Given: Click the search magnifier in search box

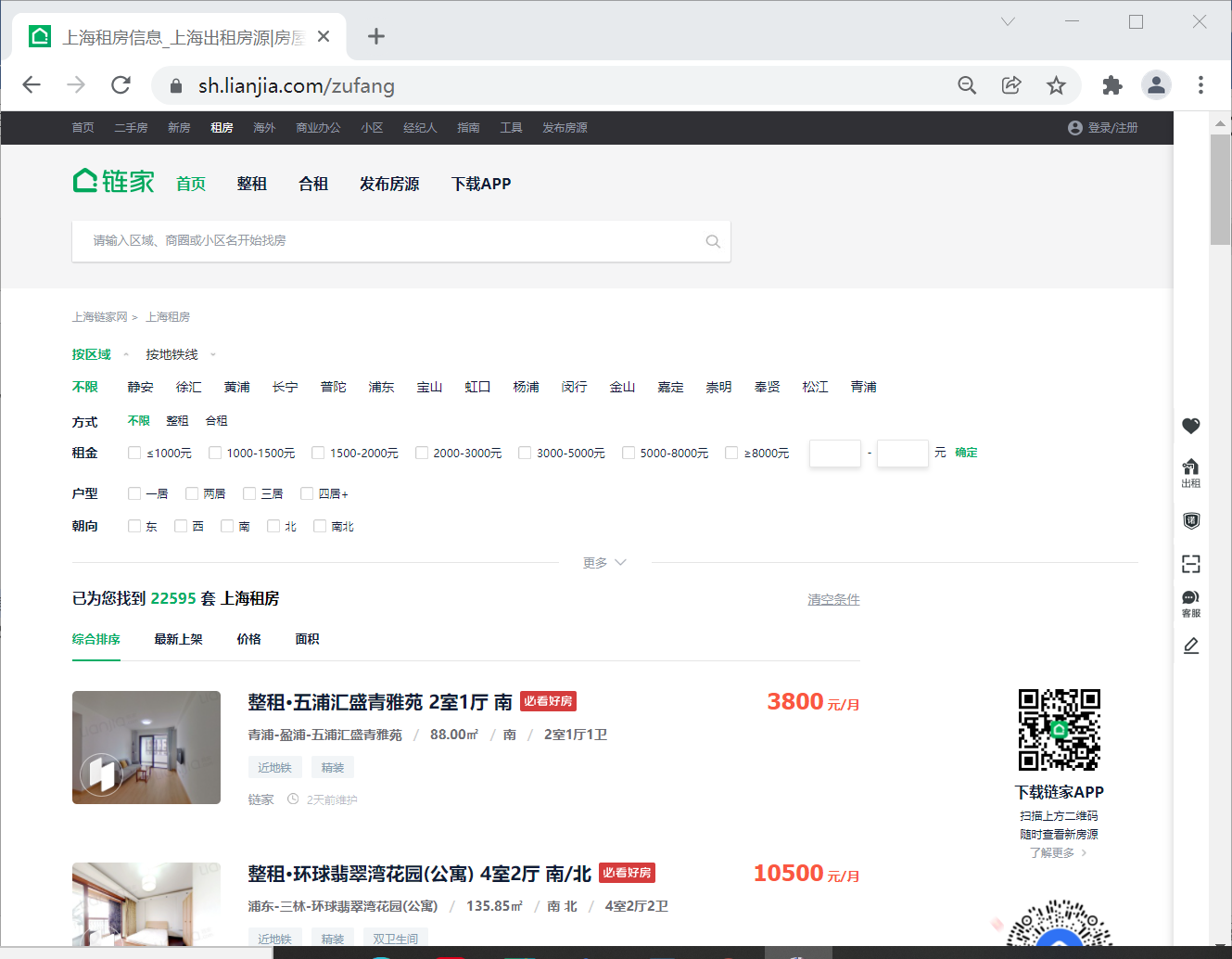Looking at the screenshot, I should point(713,241).
